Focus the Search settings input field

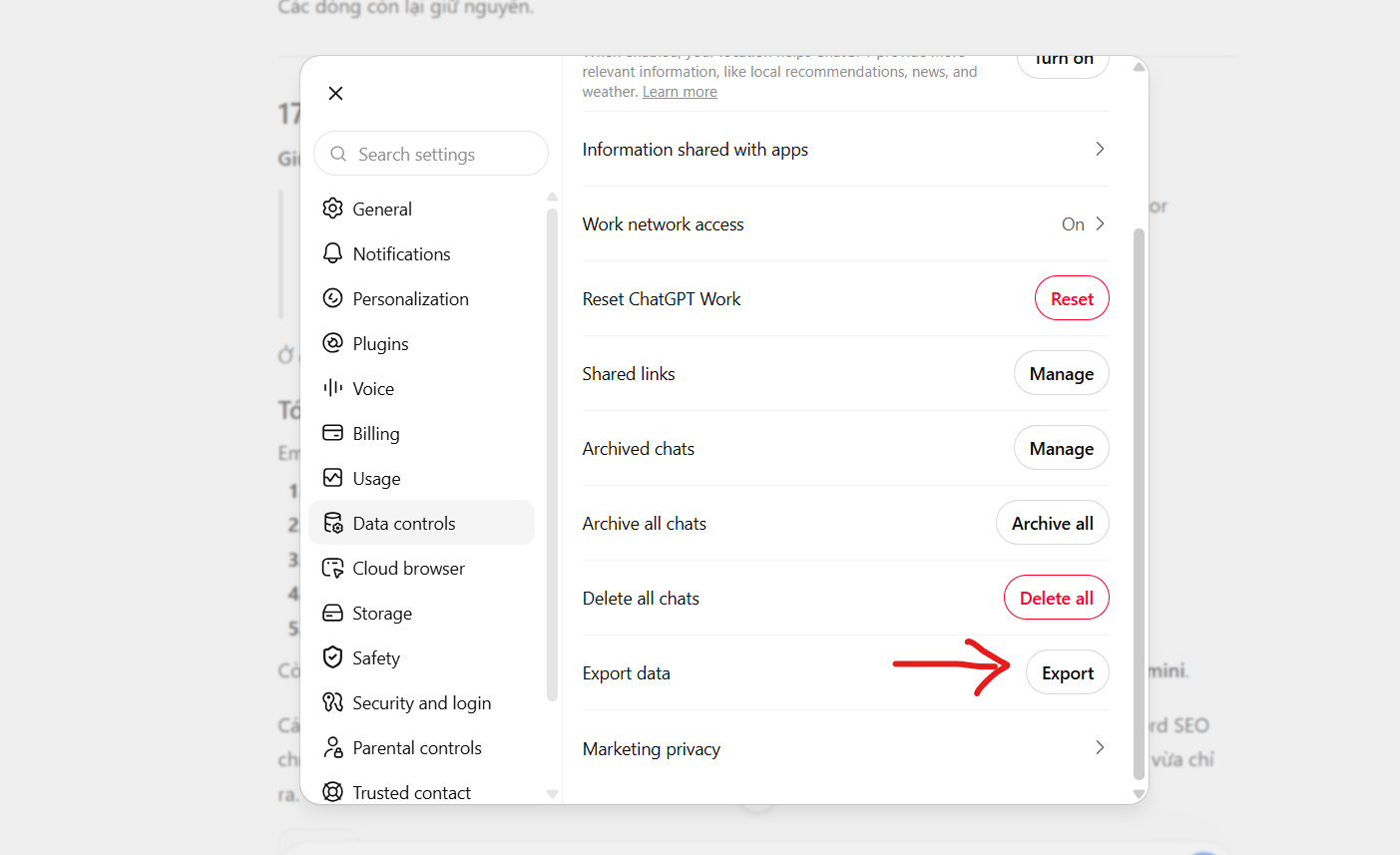[431, 154]
